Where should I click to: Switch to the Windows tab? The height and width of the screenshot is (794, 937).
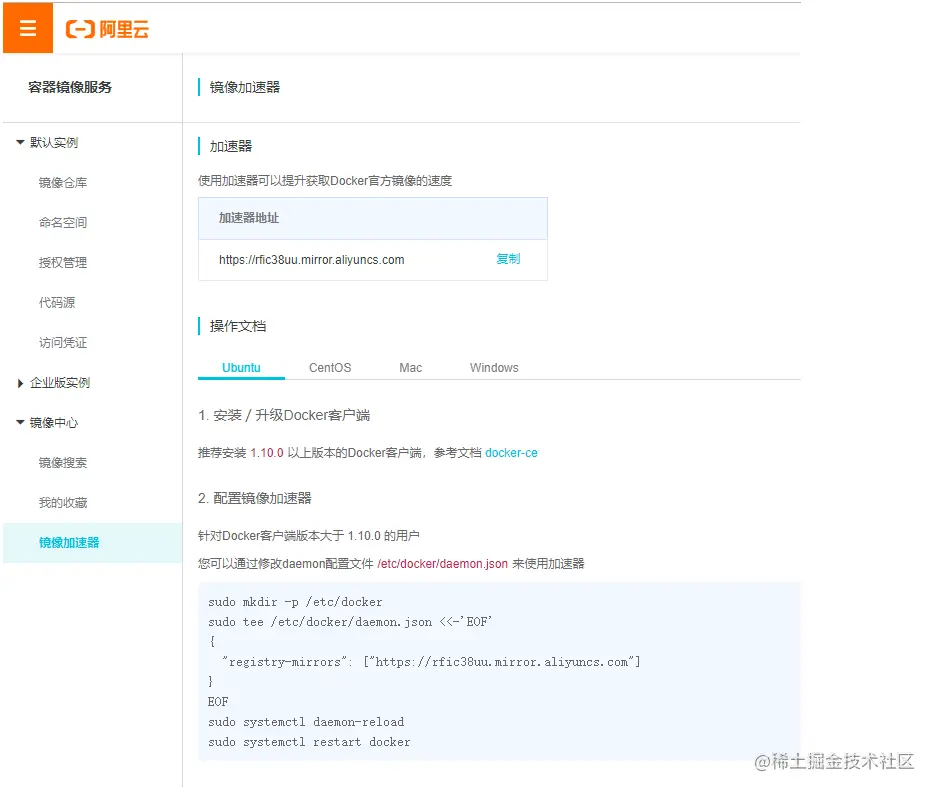[x=494, y=368]
